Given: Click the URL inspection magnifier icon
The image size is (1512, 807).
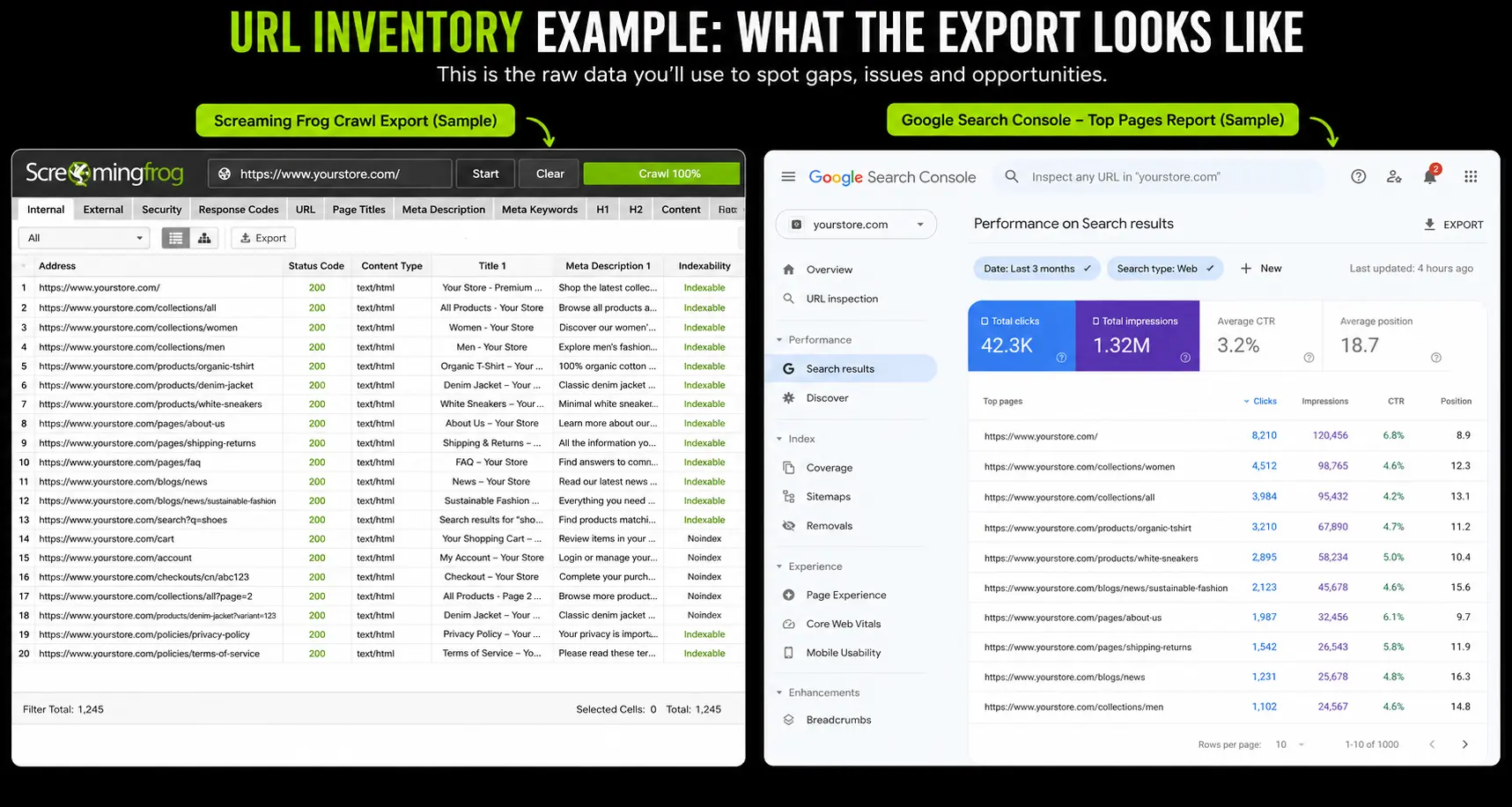Looking at the screenshot, I should coord(789,299).
